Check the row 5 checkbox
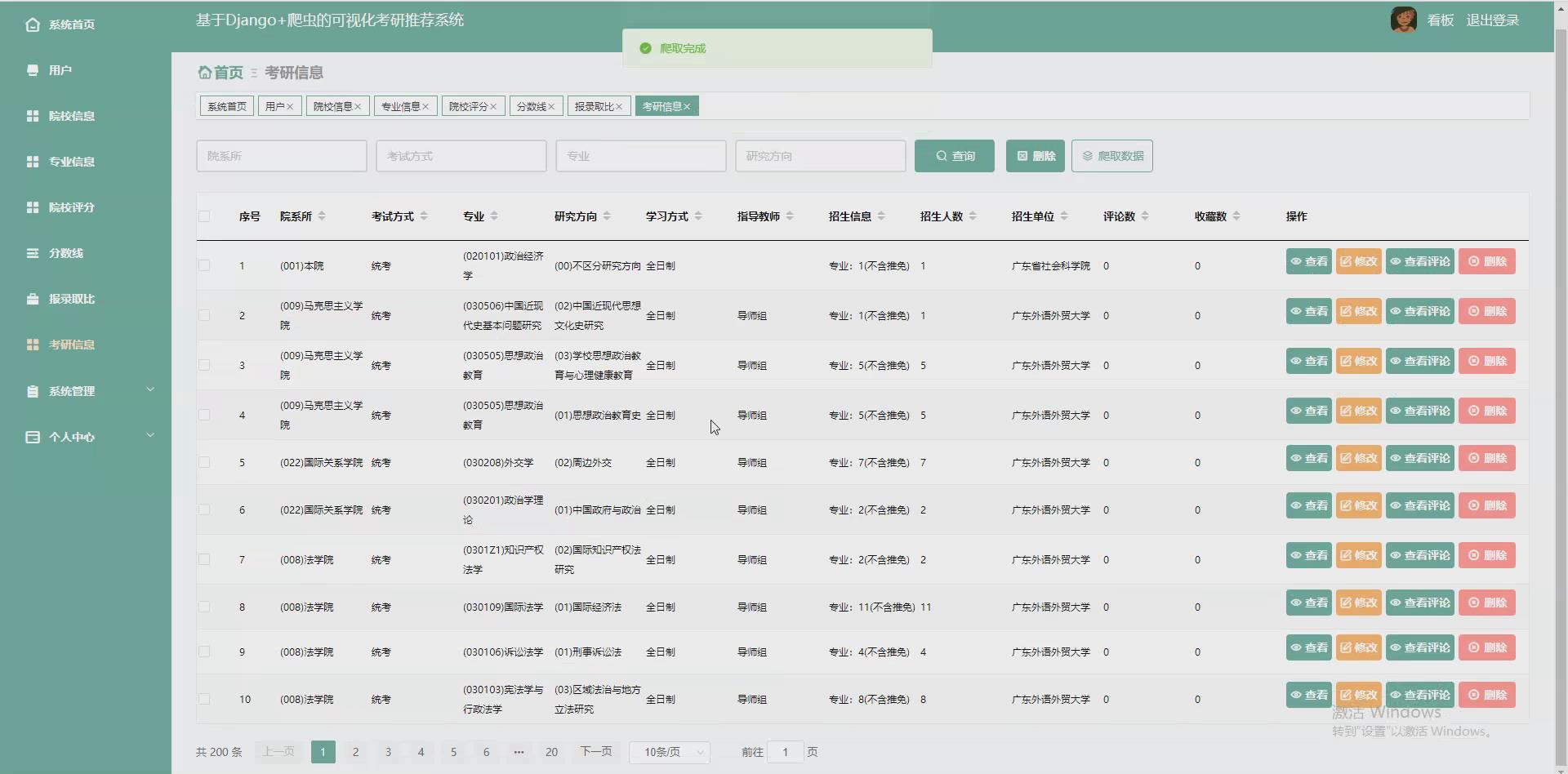Image resolution: width=1568 pixels, height=774 pixels. 204,462
